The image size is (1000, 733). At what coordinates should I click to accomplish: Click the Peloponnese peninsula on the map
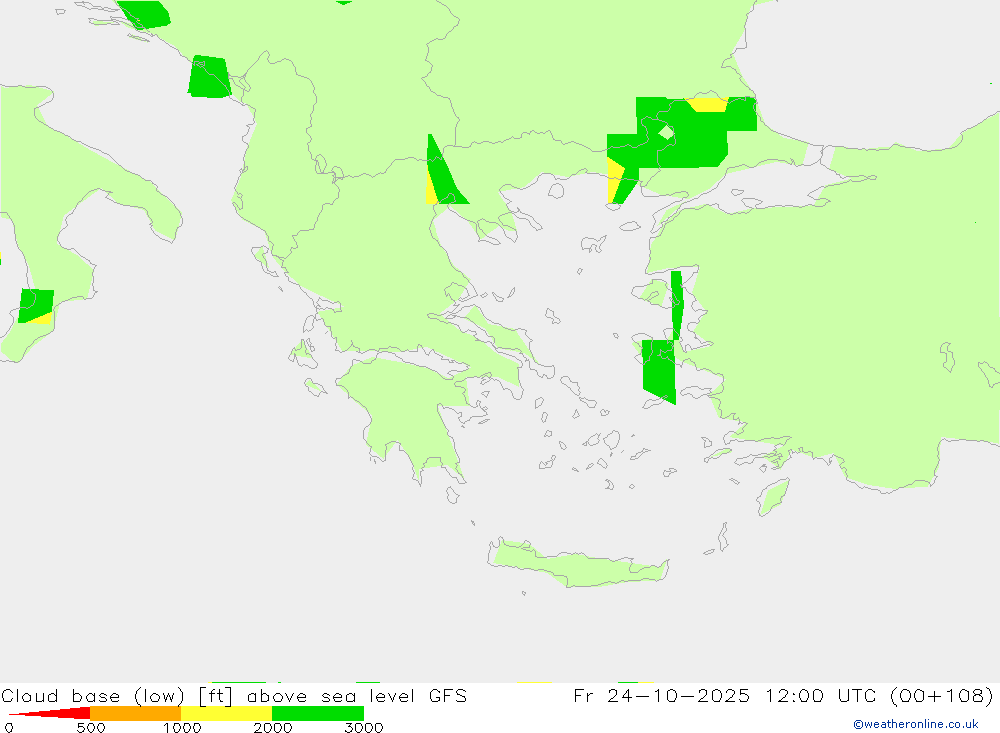click(408, 415)
